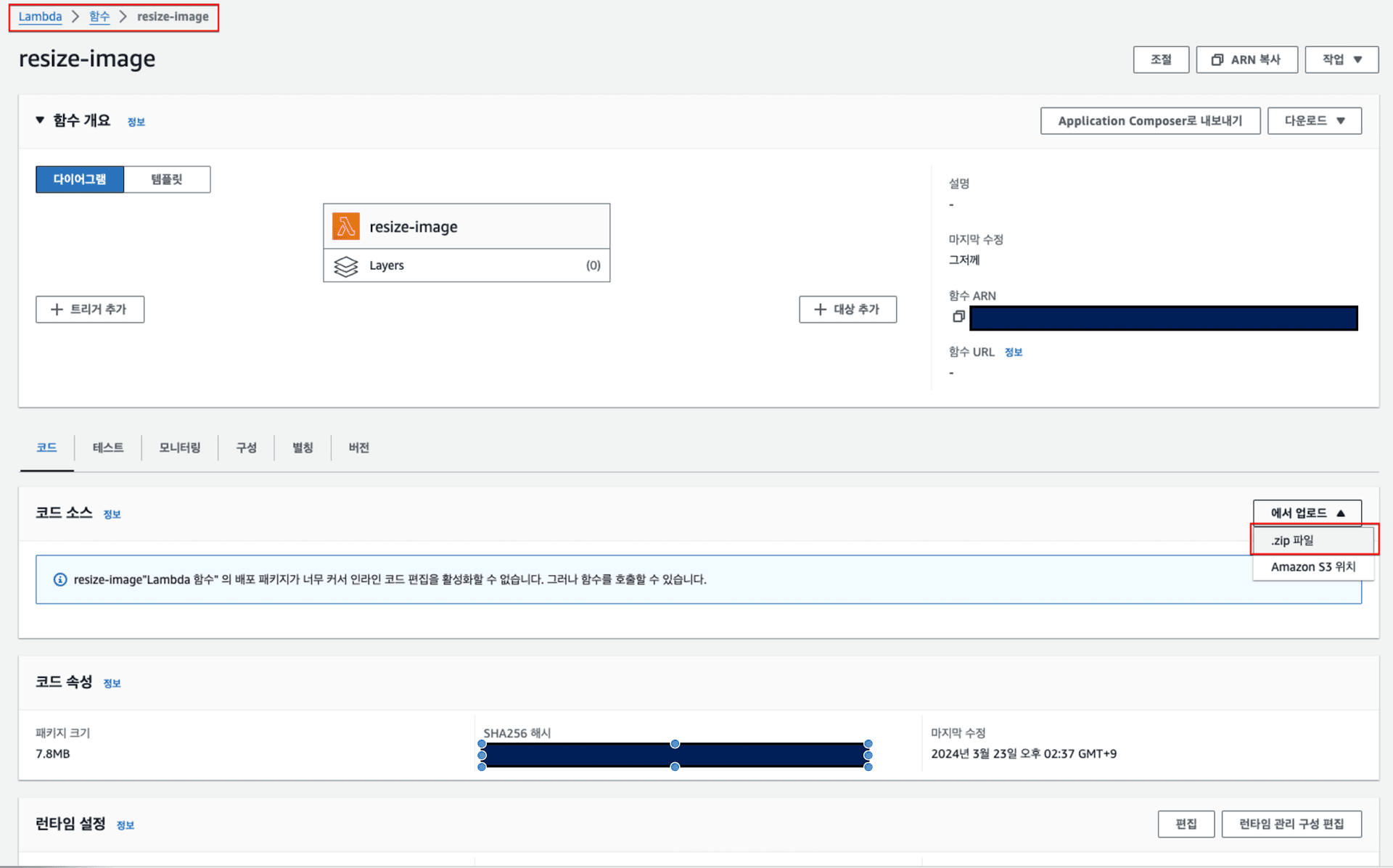
Task: Click the orange Lambda function icon
Action: [345, 226]
